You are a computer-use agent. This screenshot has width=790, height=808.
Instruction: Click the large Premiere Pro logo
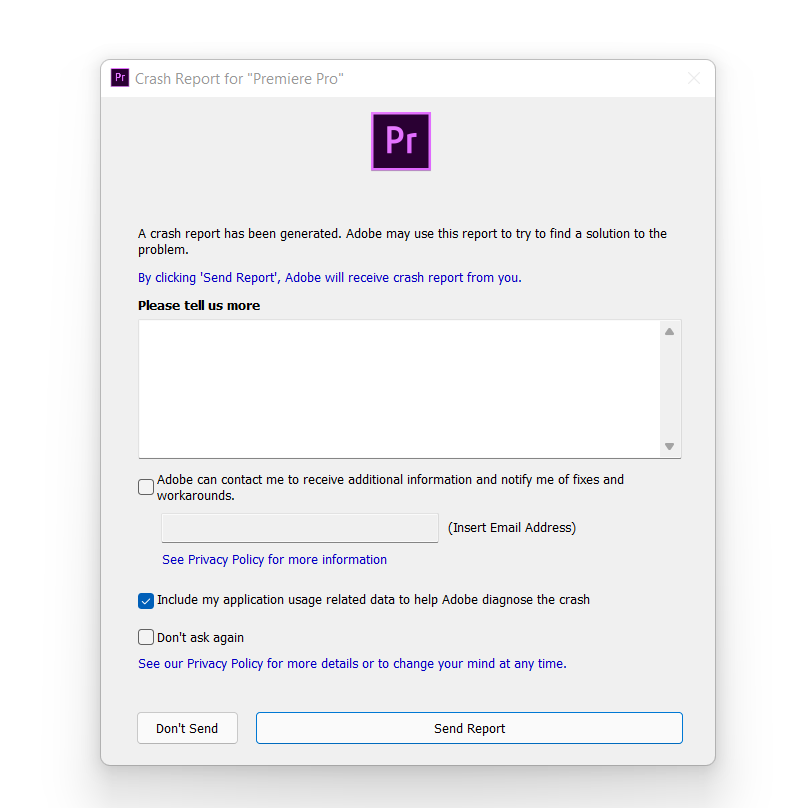click(x=401, y=141)
